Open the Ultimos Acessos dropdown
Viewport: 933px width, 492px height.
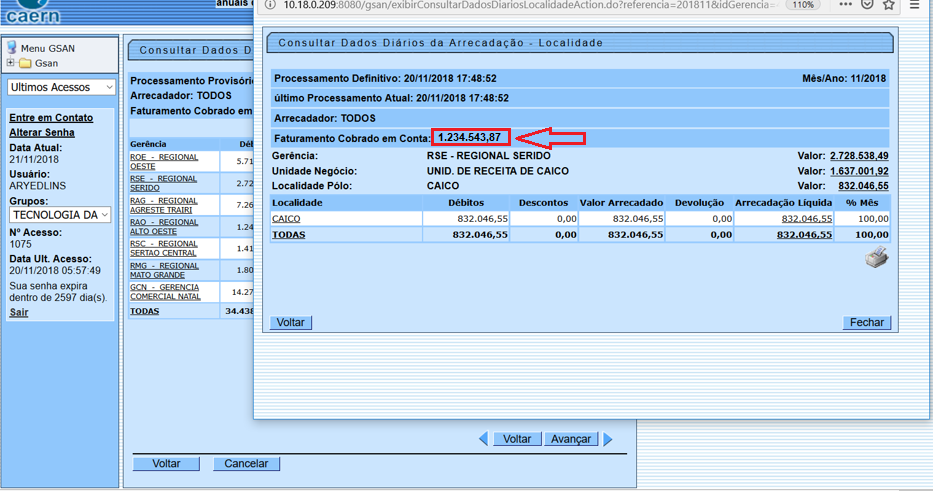62,87
